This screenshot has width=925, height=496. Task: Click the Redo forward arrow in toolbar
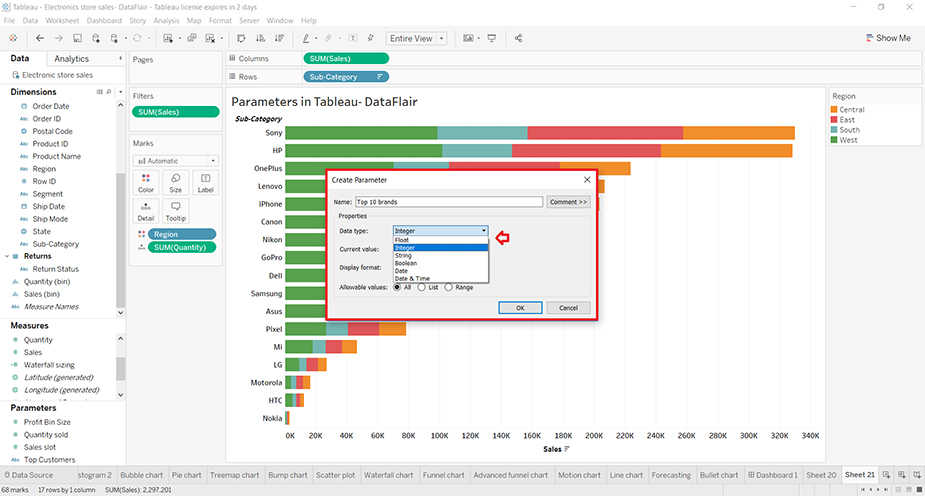[x=58, y=38]
